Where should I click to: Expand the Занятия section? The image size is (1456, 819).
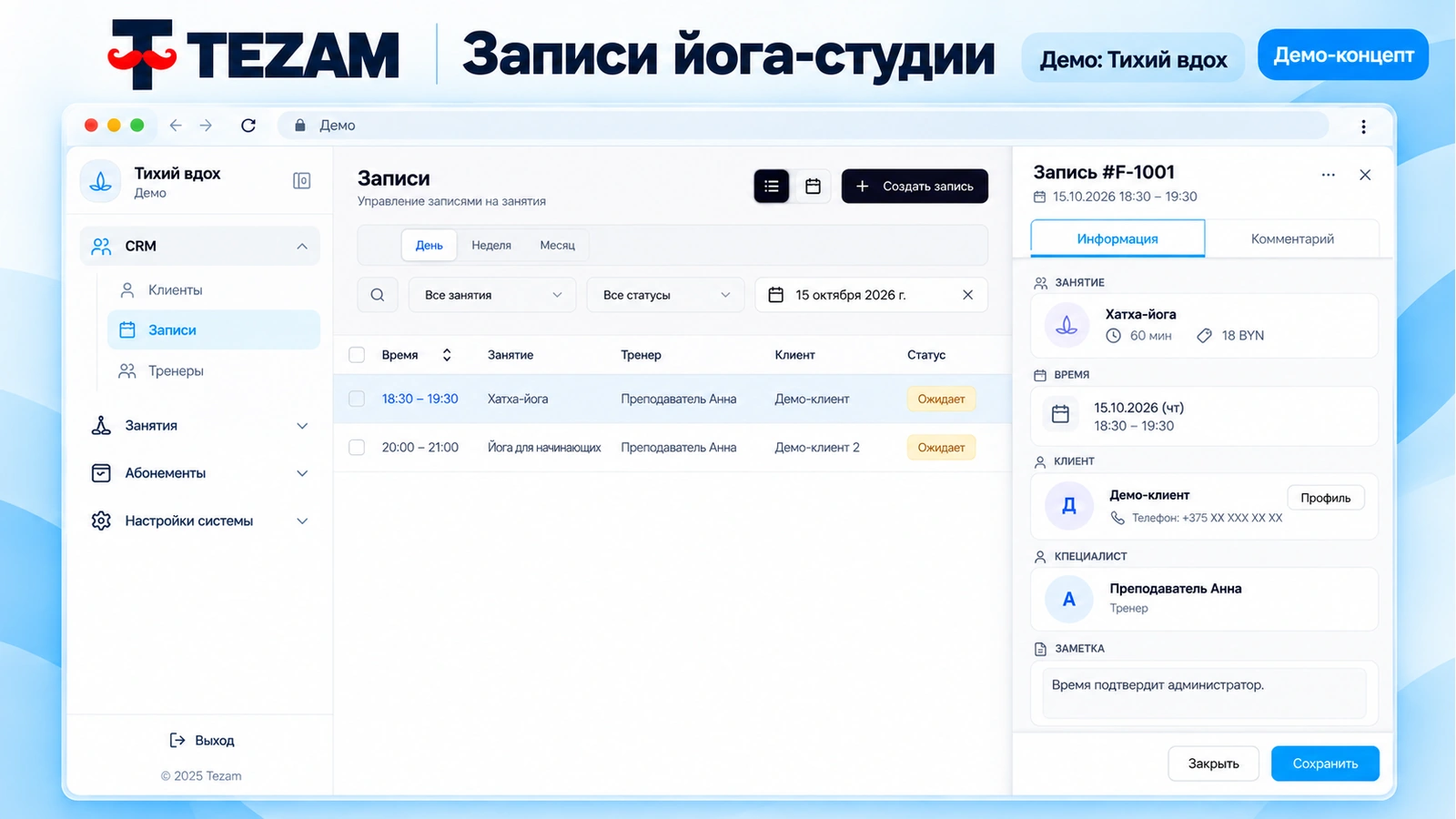click(200, 426)
